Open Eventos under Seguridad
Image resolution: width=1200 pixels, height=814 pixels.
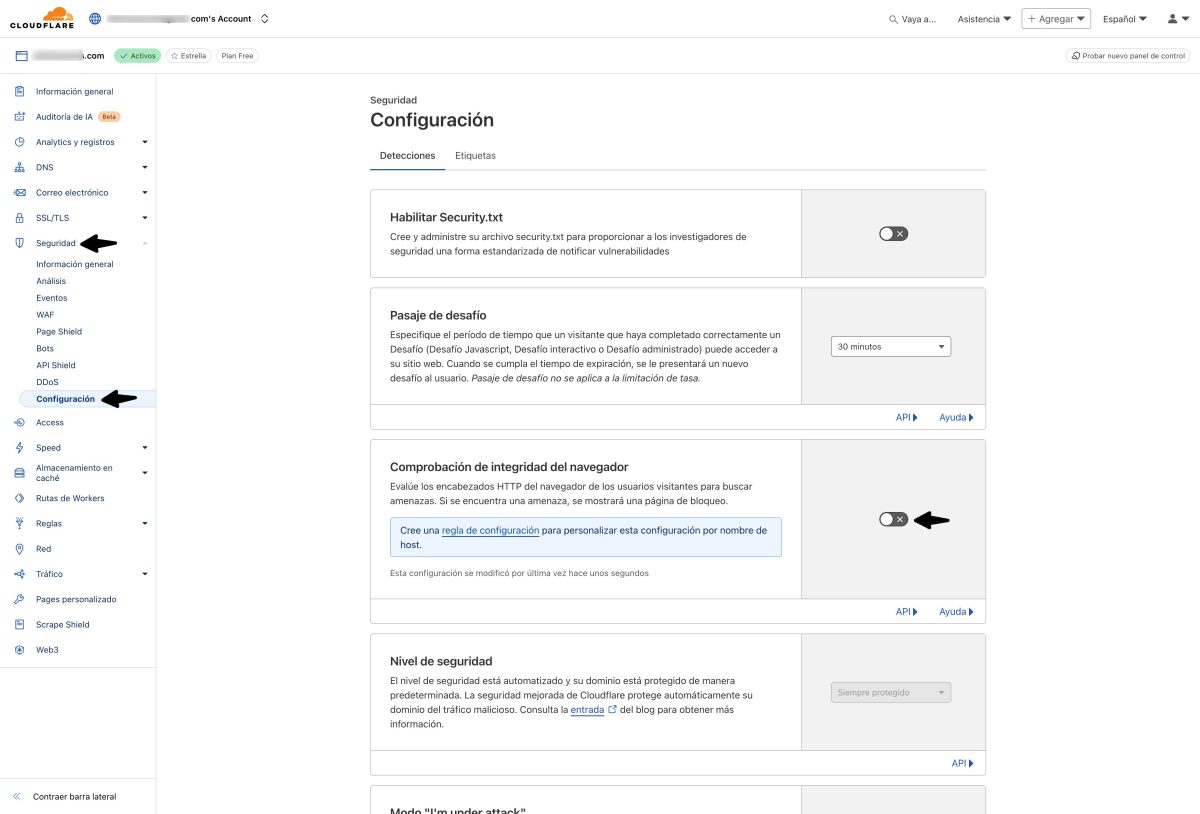[52, 298]
